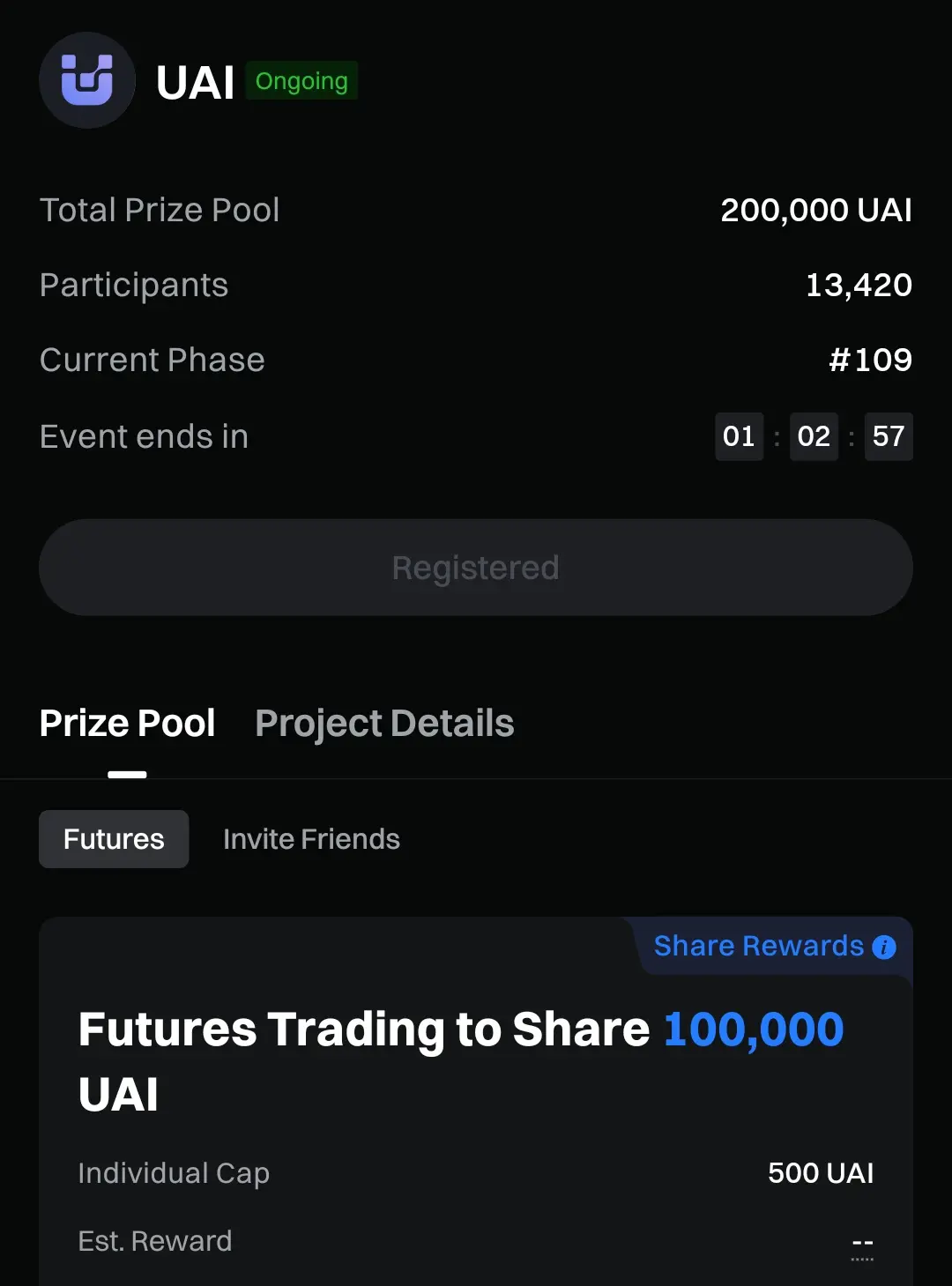Choose the Futures sub-tab
The image size is (952, 1286).
click(114, 839)
